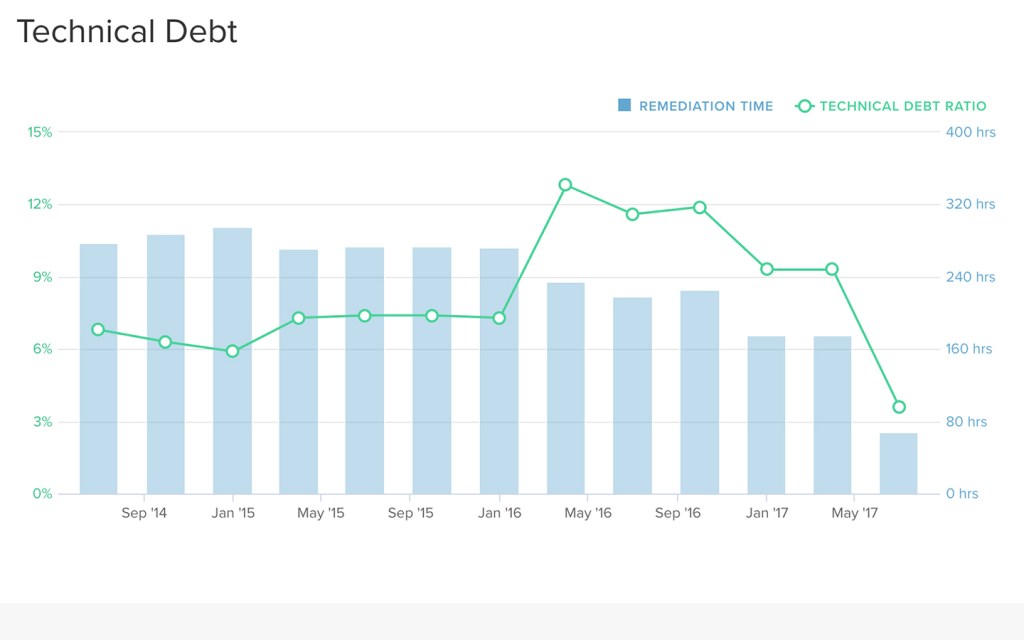The width and height of the screenshot is (1024, 640).
Task: Click the line point above Sep '14
Action: coord(165,342)
